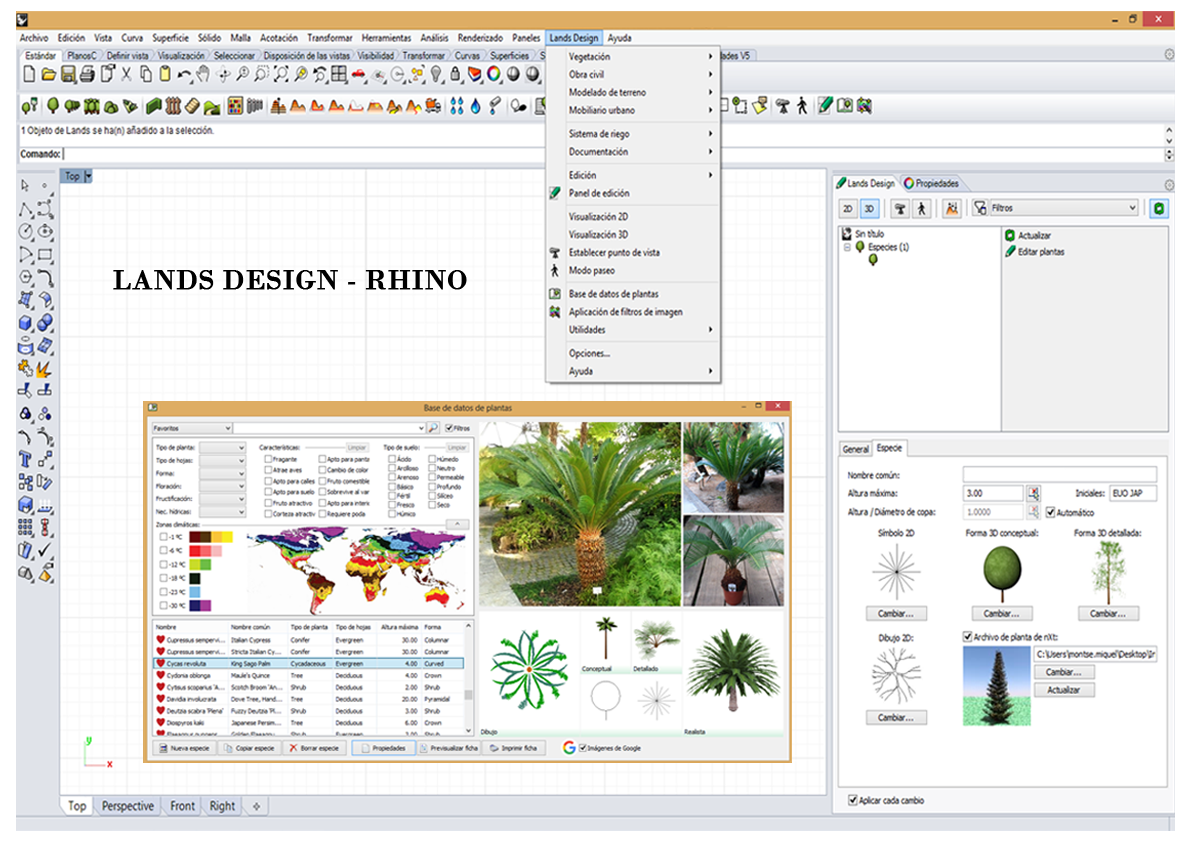Select Opciones... in Lands Design menu
1191x842 pixels.
point(633,353)
